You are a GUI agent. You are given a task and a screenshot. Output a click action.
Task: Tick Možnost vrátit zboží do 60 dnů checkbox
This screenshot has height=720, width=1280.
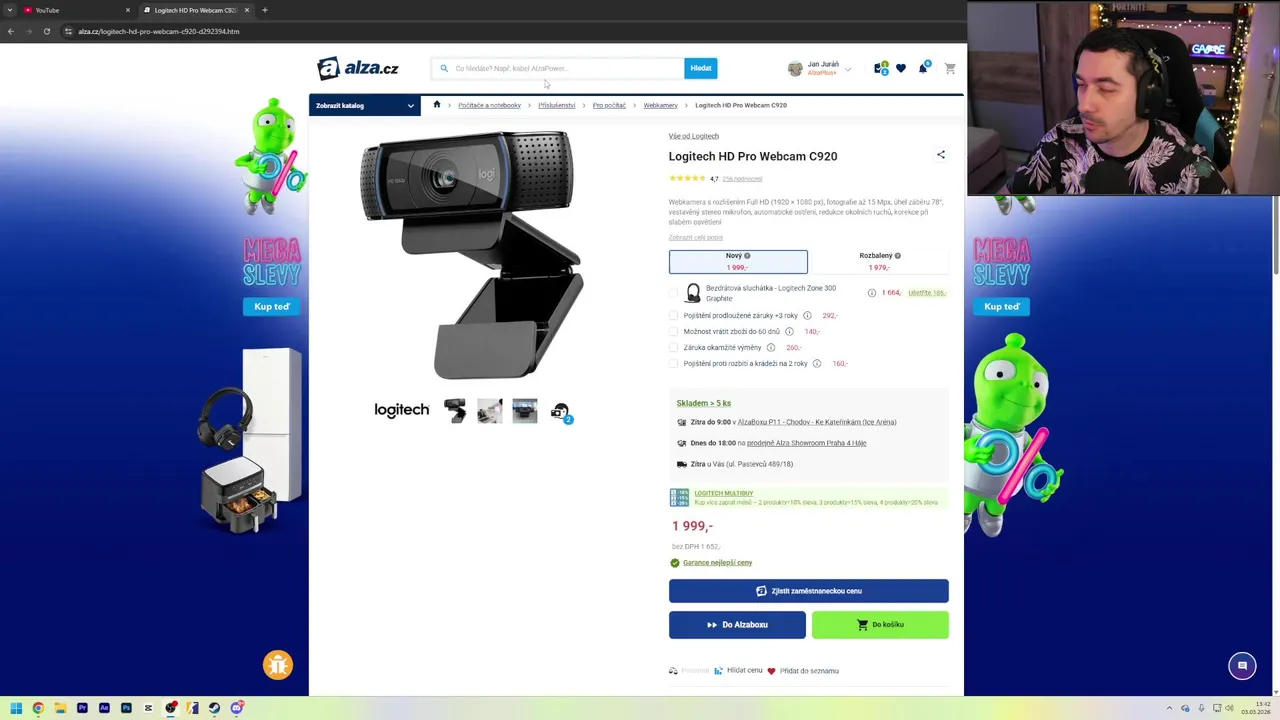point(673,332)
